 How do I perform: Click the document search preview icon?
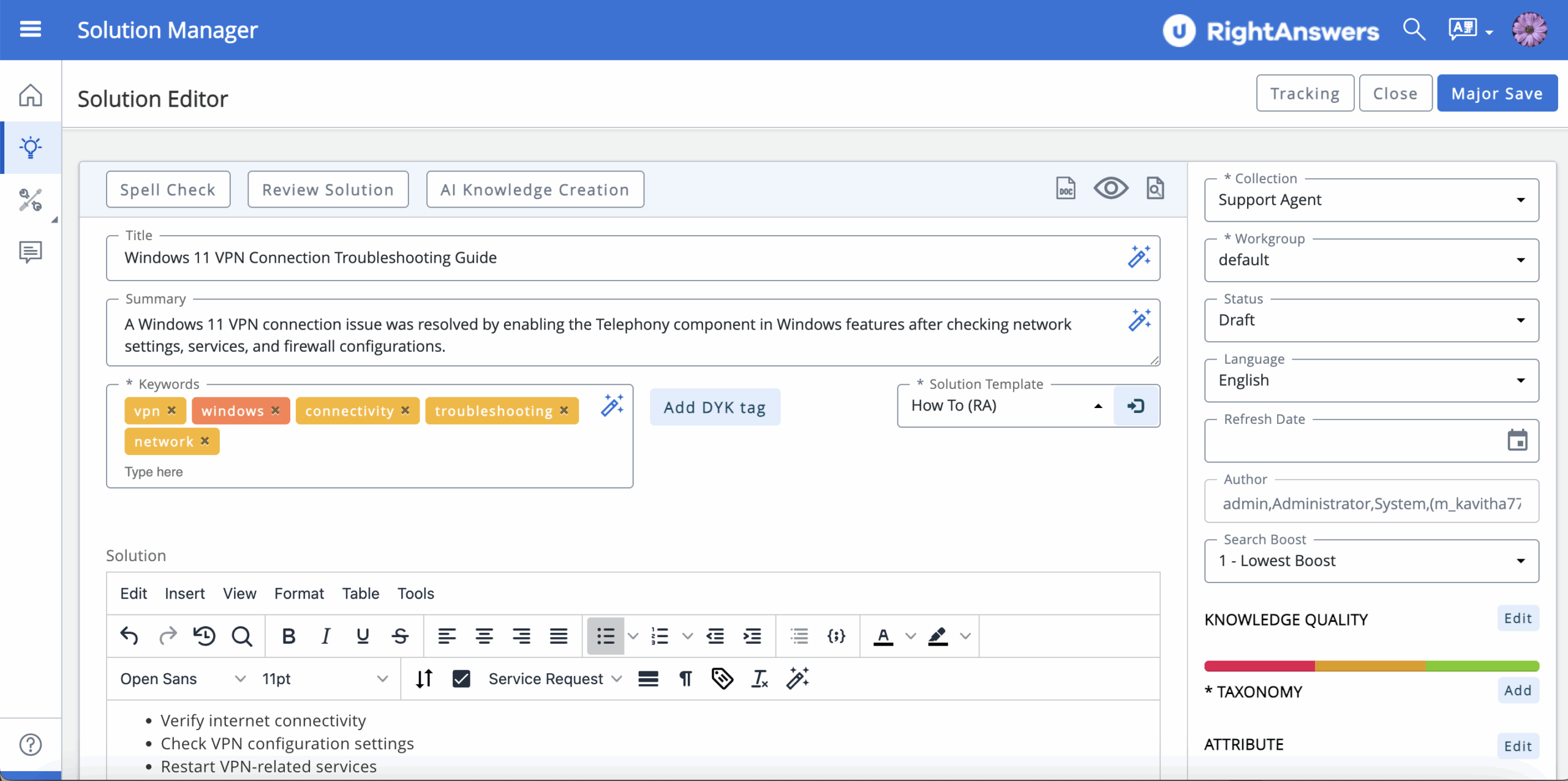click(x=1155, y=189)
